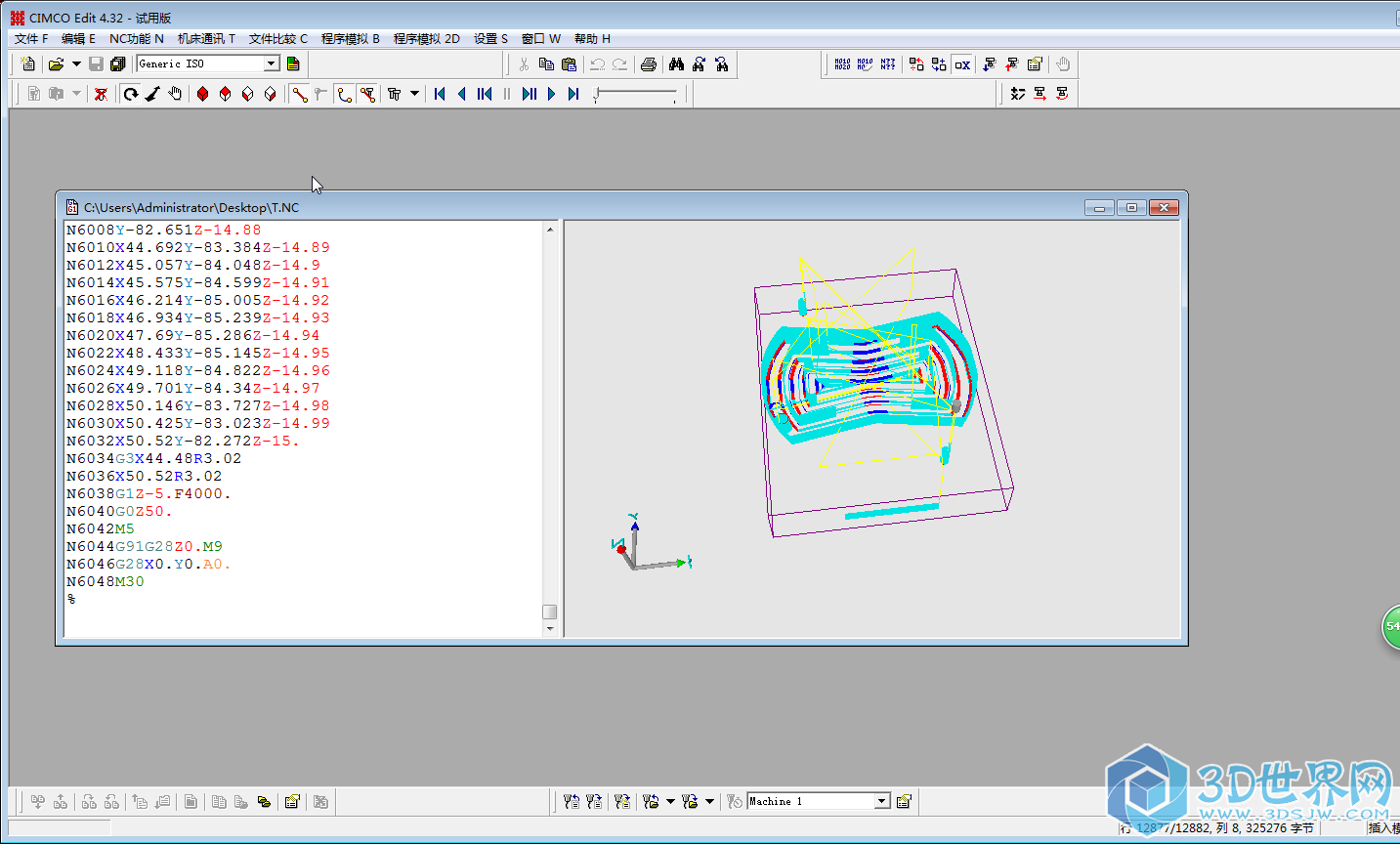Click the renumber block numbers icon

(x=842, y=64)
